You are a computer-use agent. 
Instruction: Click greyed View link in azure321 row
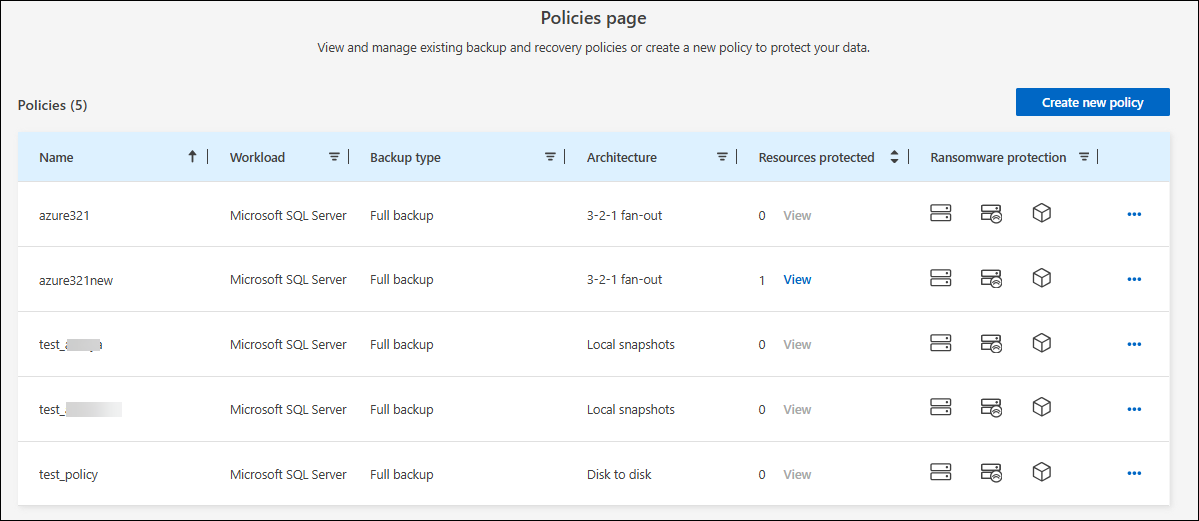point(797,215)
